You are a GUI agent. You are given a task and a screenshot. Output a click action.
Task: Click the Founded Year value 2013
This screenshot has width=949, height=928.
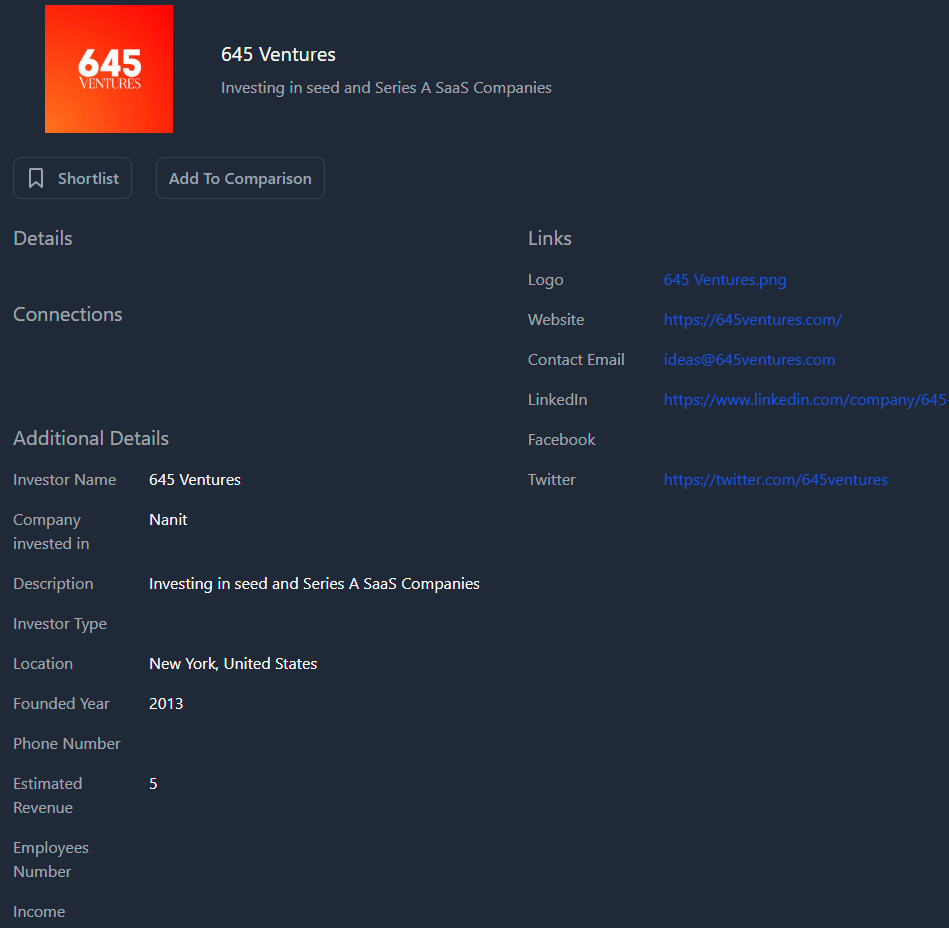coord(166,704)
